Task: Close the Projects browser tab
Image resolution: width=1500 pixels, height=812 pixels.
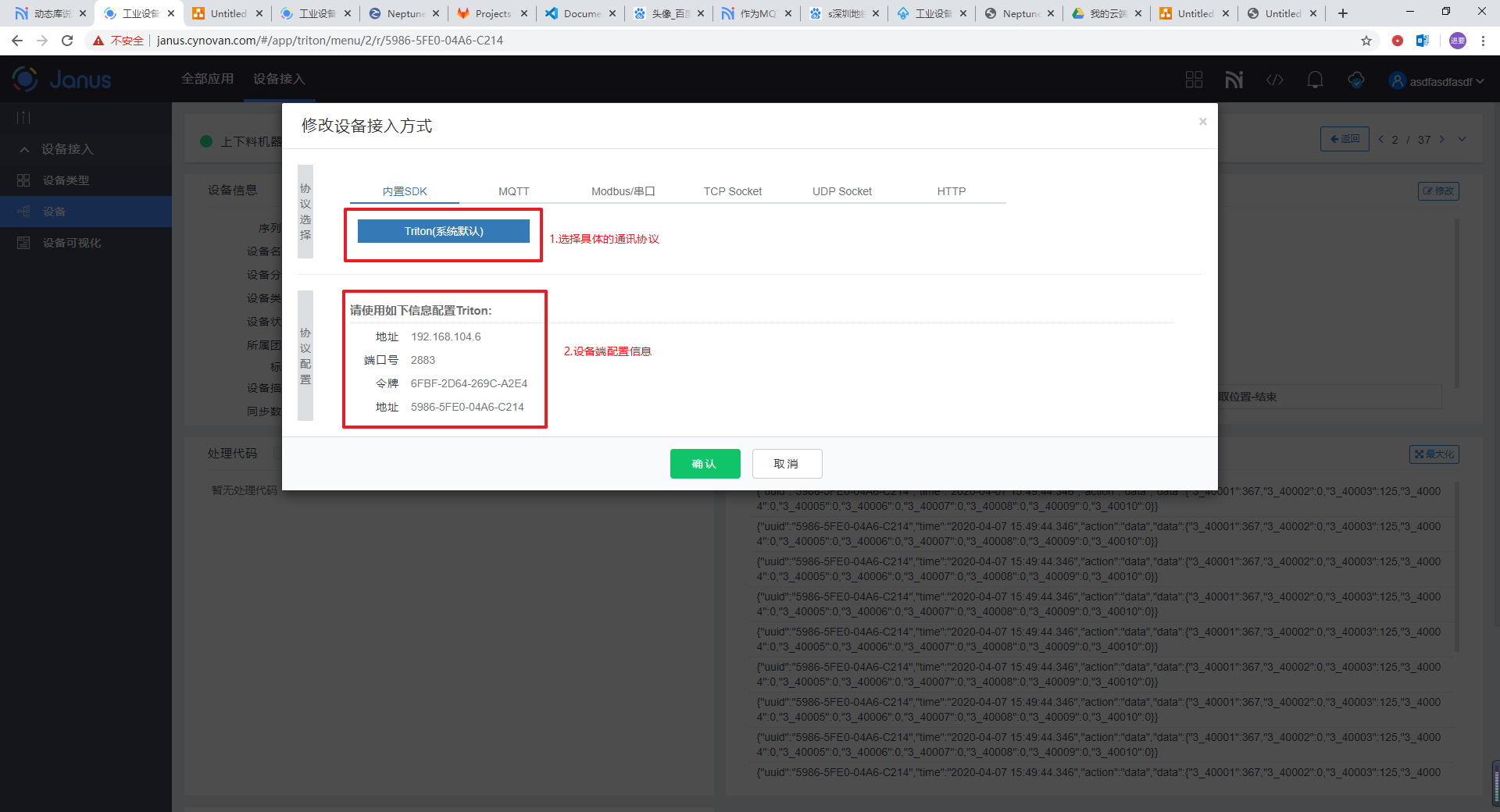Action: [x=524, y=13]
